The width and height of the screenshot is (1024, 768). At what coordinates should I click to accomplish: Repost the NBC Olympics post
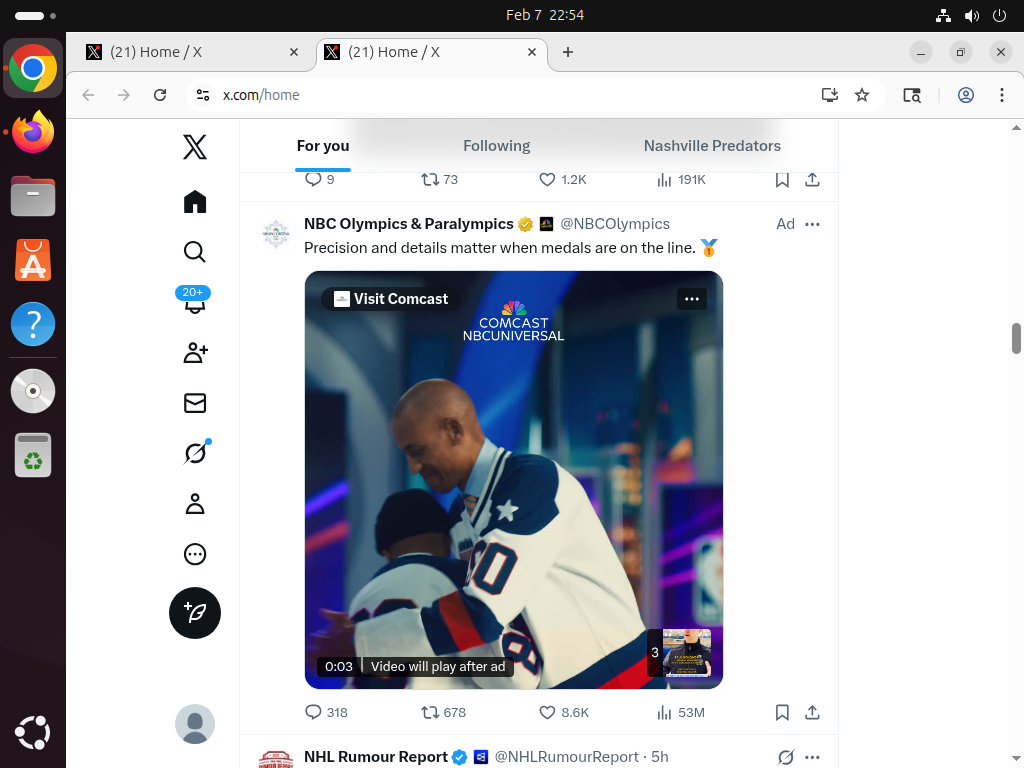point(430,713)
